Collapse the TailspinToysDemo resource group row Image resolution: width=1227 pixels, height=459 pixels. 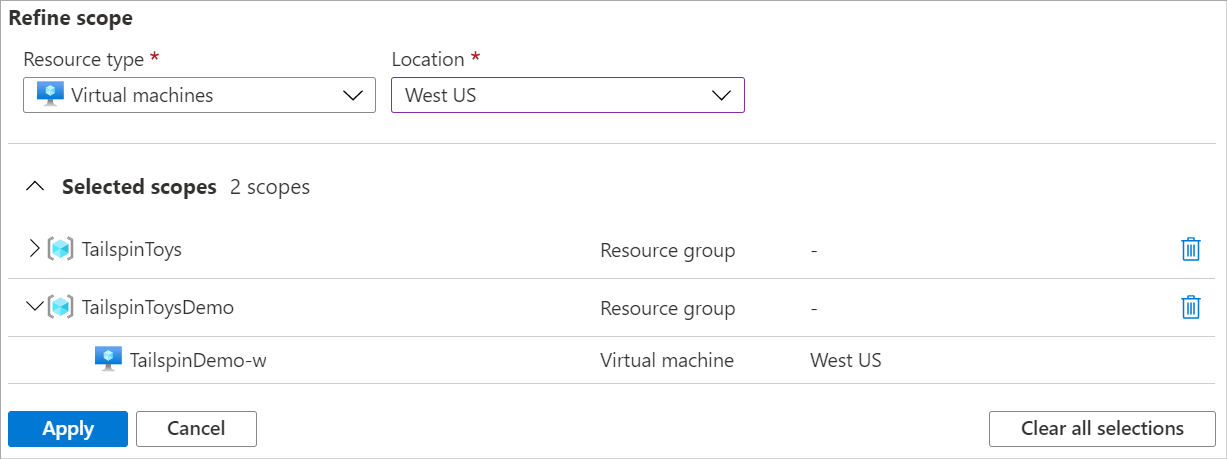[35, 308]
